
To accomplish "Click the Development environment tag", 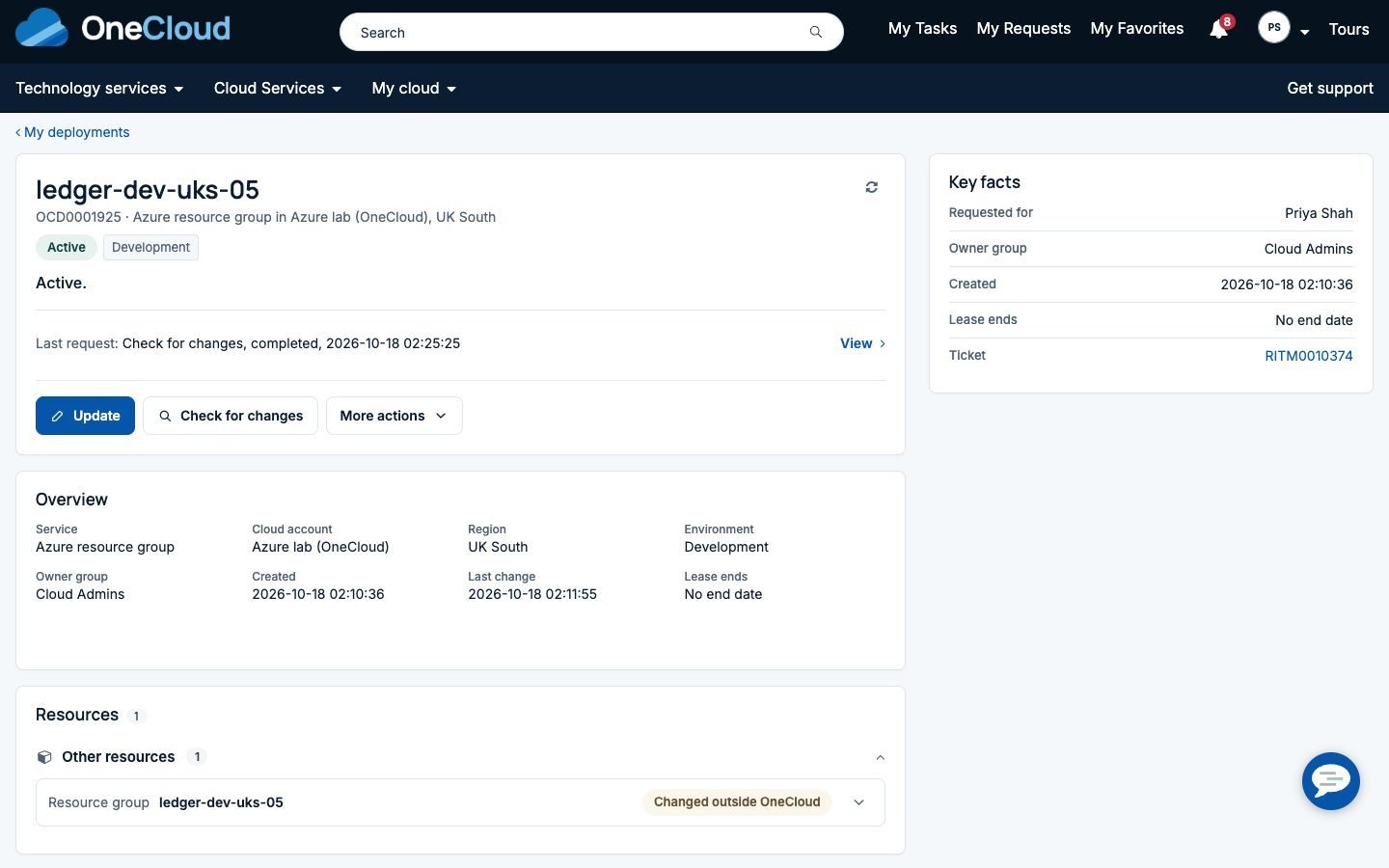I will coord(150,247).
